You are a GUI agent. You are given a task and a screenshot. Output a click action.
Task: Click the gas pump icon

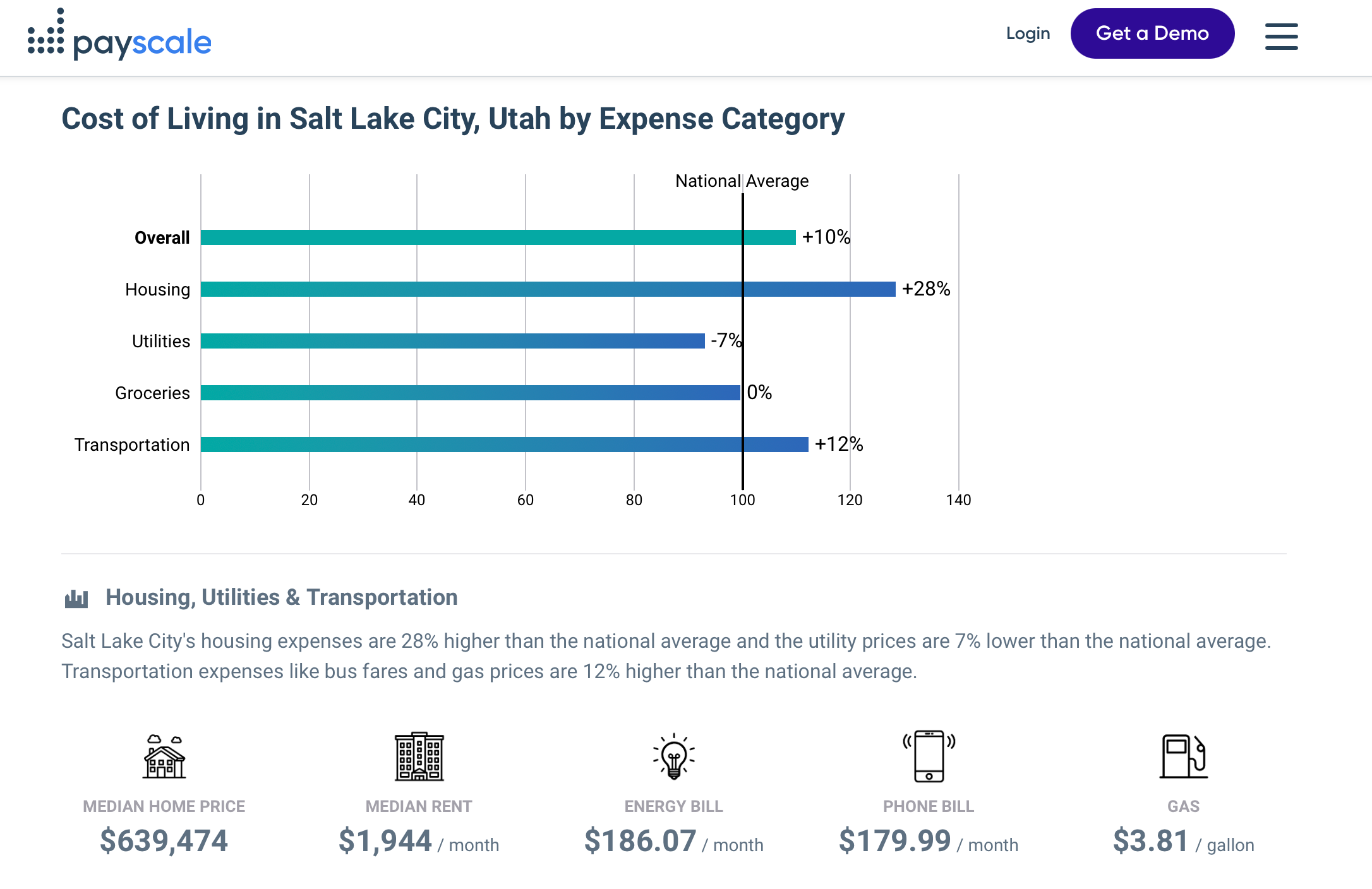(x=1183, y=756)
